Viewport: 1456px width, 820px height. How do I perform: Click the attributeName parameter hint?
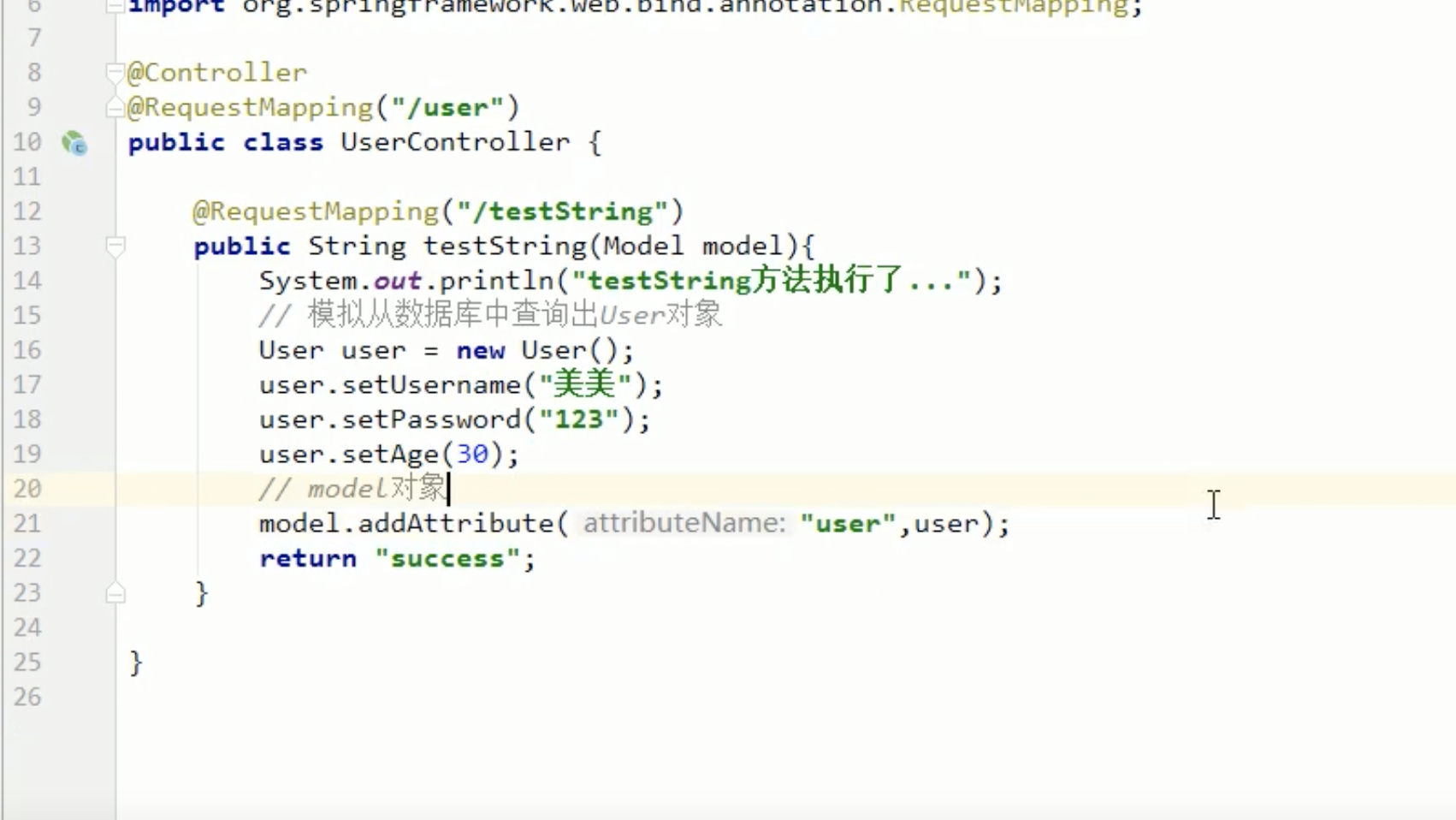[684, 523]
